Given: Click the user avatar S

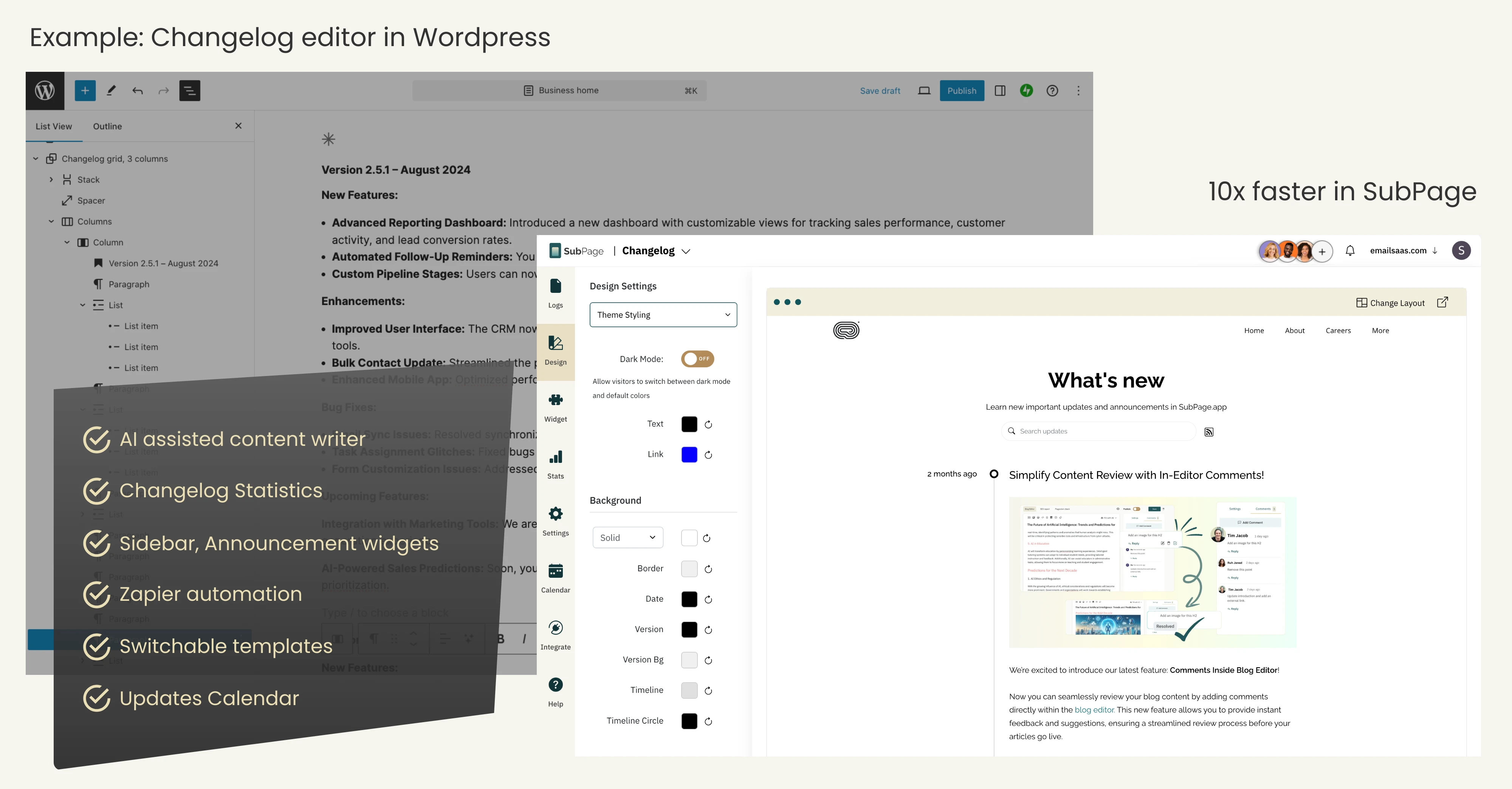Looking at the screenshot, I should click(x=1461, y=251).
